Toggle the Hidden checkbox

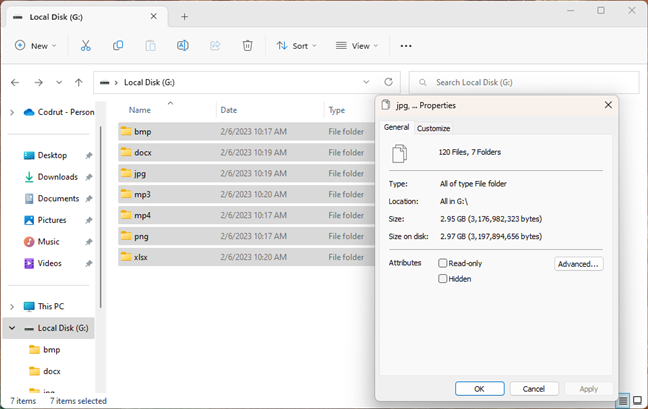443,279
